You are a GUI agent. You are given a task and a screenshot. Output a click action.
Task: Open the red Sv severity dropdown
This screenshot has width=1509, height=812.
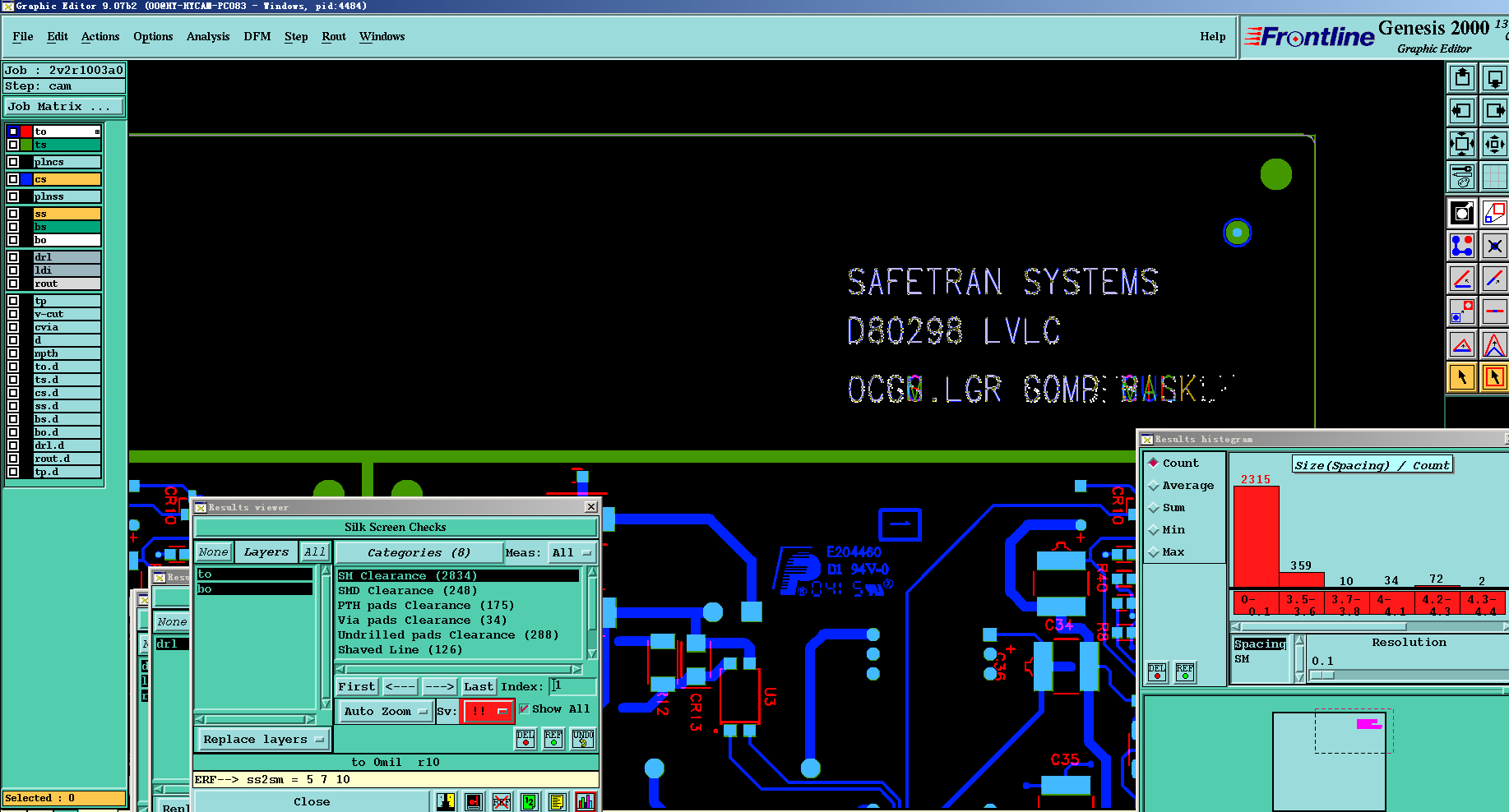tap(487, 711)
